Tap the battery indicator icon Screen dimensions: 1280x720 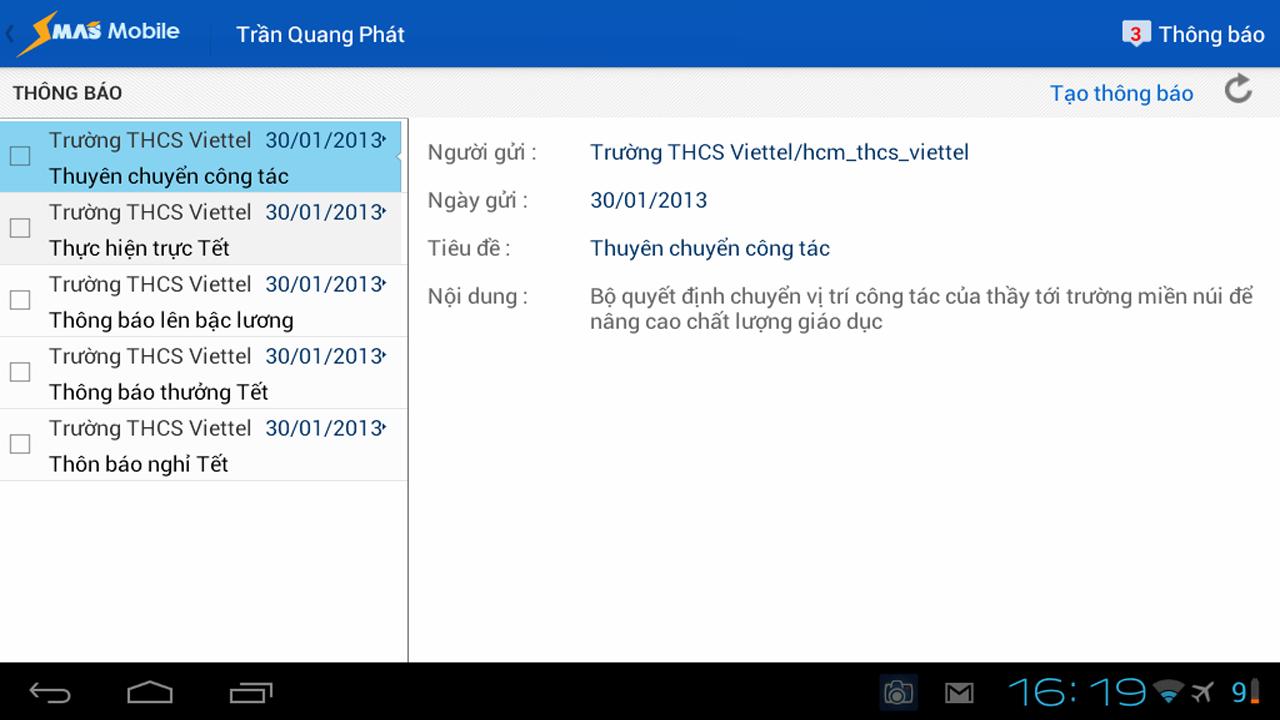pos(1255,691)
